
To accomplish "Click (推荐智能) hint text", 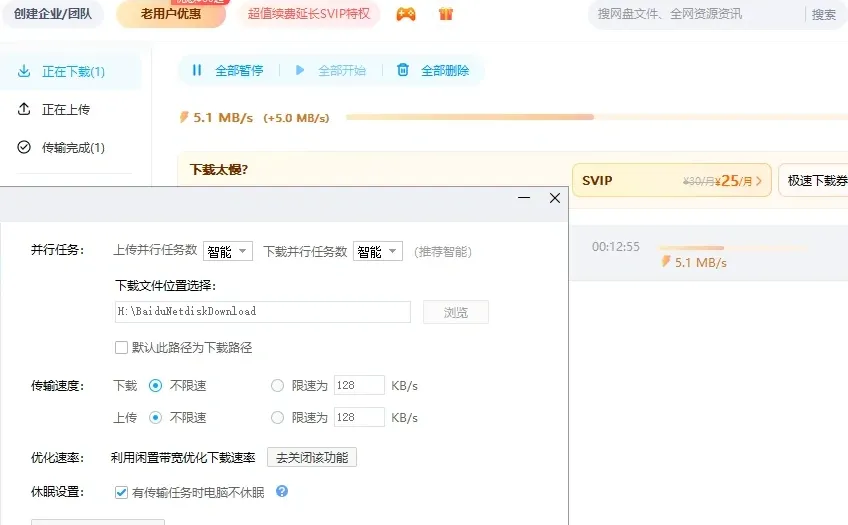I will 443,251.
